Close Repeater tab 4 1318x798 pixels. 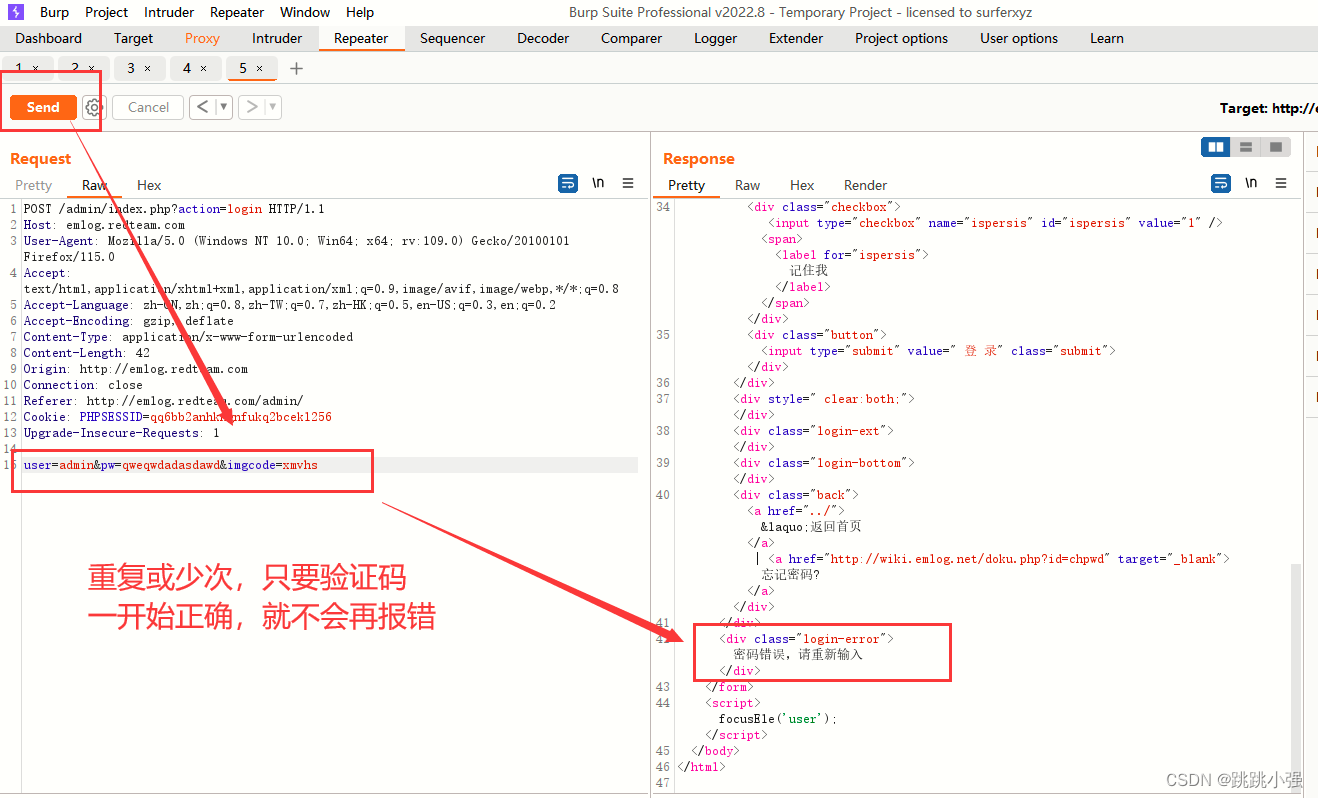[x=204, y=68]
